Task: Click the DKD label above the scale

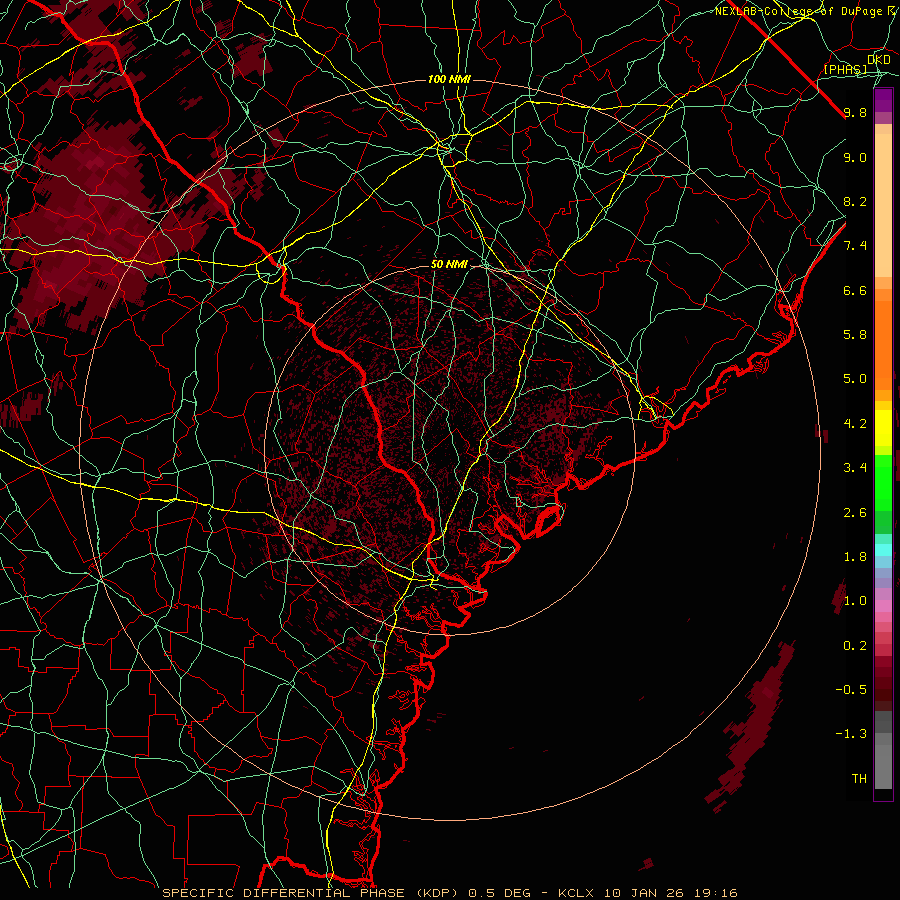Action: [x=879, y=60]
